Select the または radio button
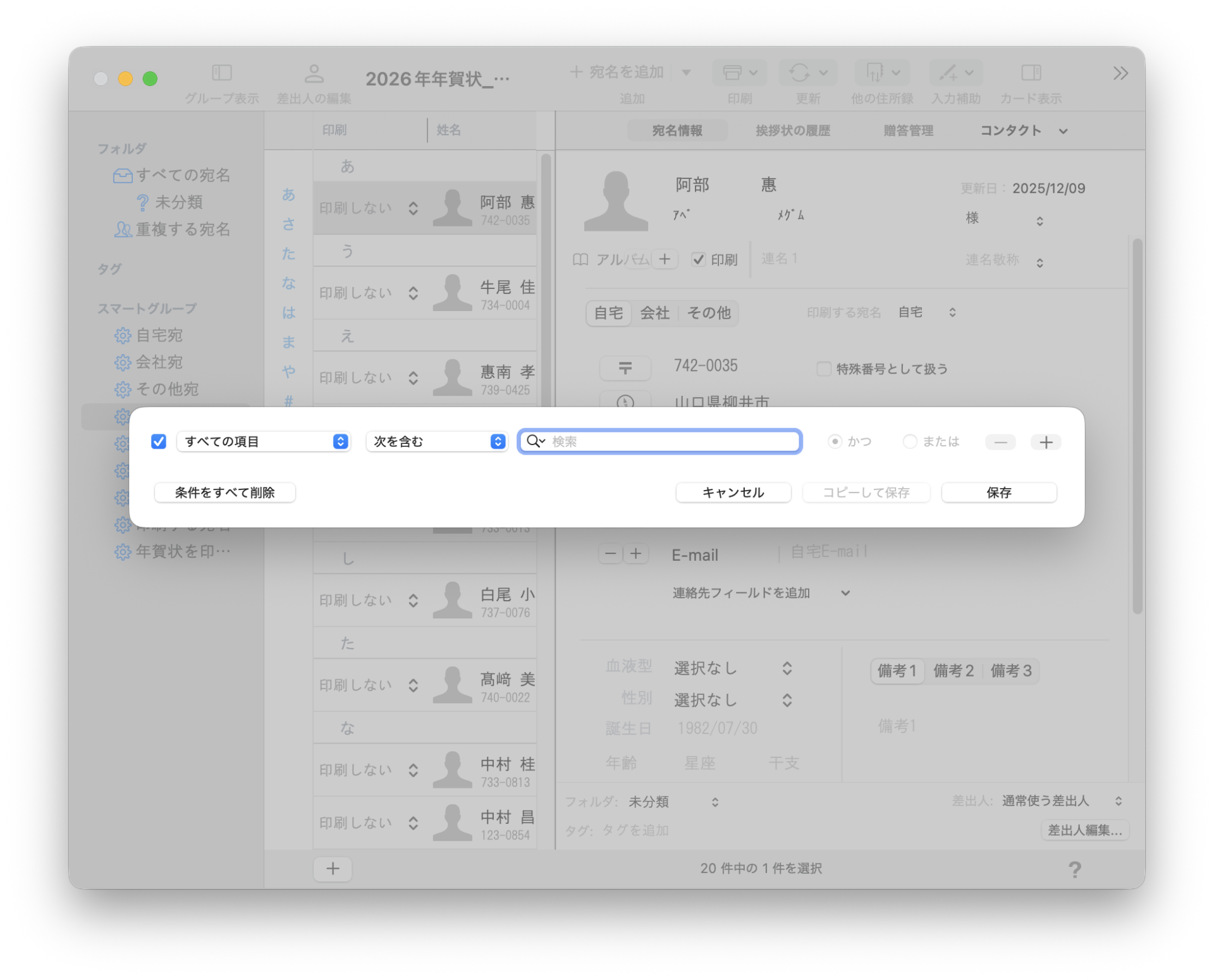The height and width of the screenshot is (980, 1214). pos(910,441)
